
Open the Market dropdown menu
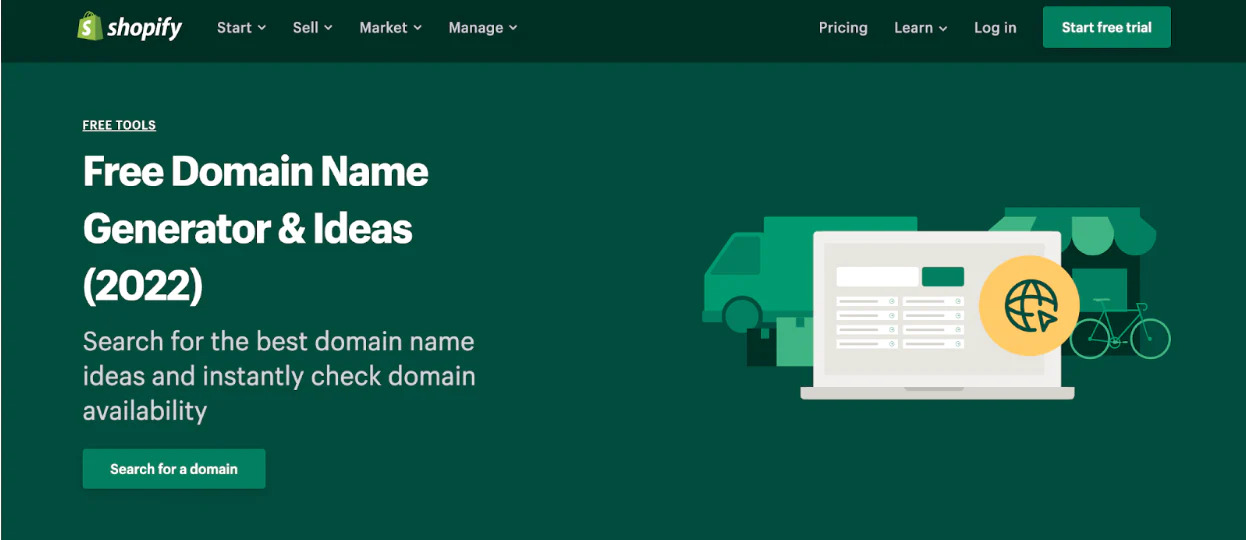(x=390, y=28)
